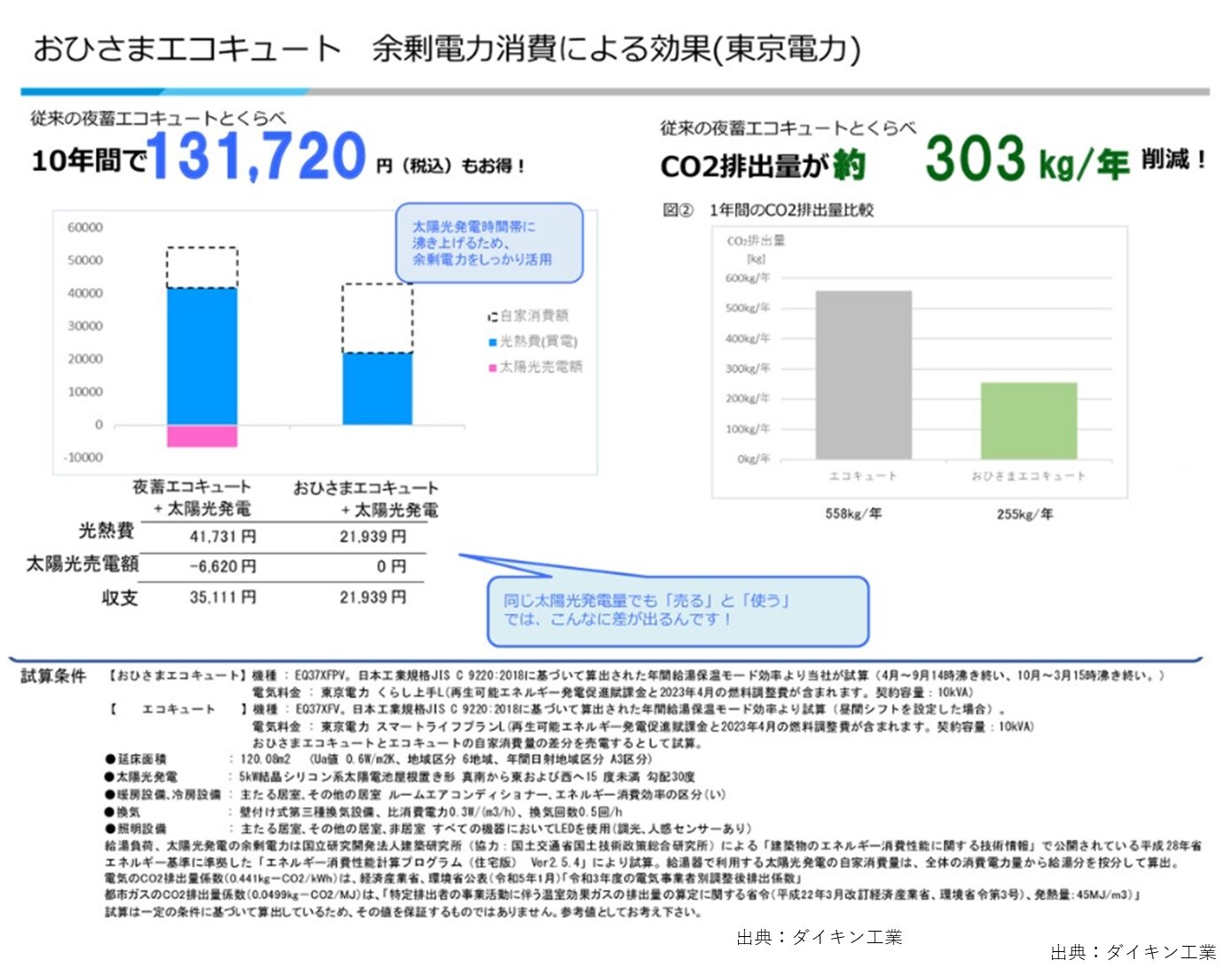This screenshot has width=1232, height=976.
Task: Click the 試算条件 section heading
Action: click(x=53, y=676)
